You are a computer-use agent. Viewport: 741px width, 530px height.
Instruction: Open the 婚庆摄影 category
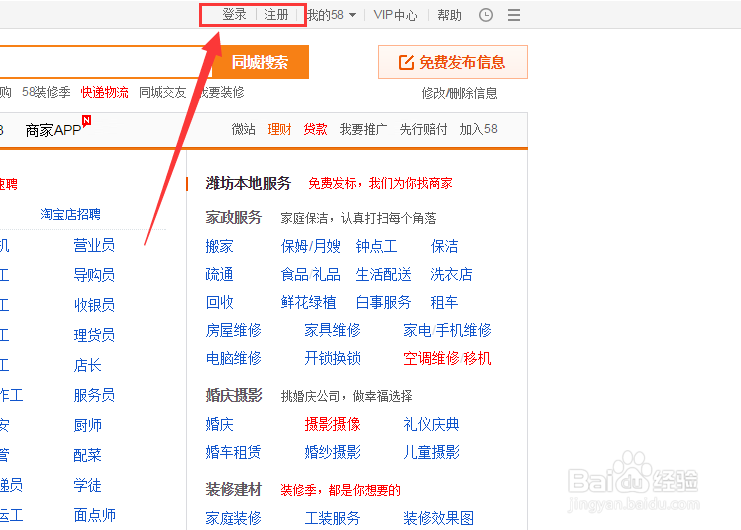coord(233,395)
